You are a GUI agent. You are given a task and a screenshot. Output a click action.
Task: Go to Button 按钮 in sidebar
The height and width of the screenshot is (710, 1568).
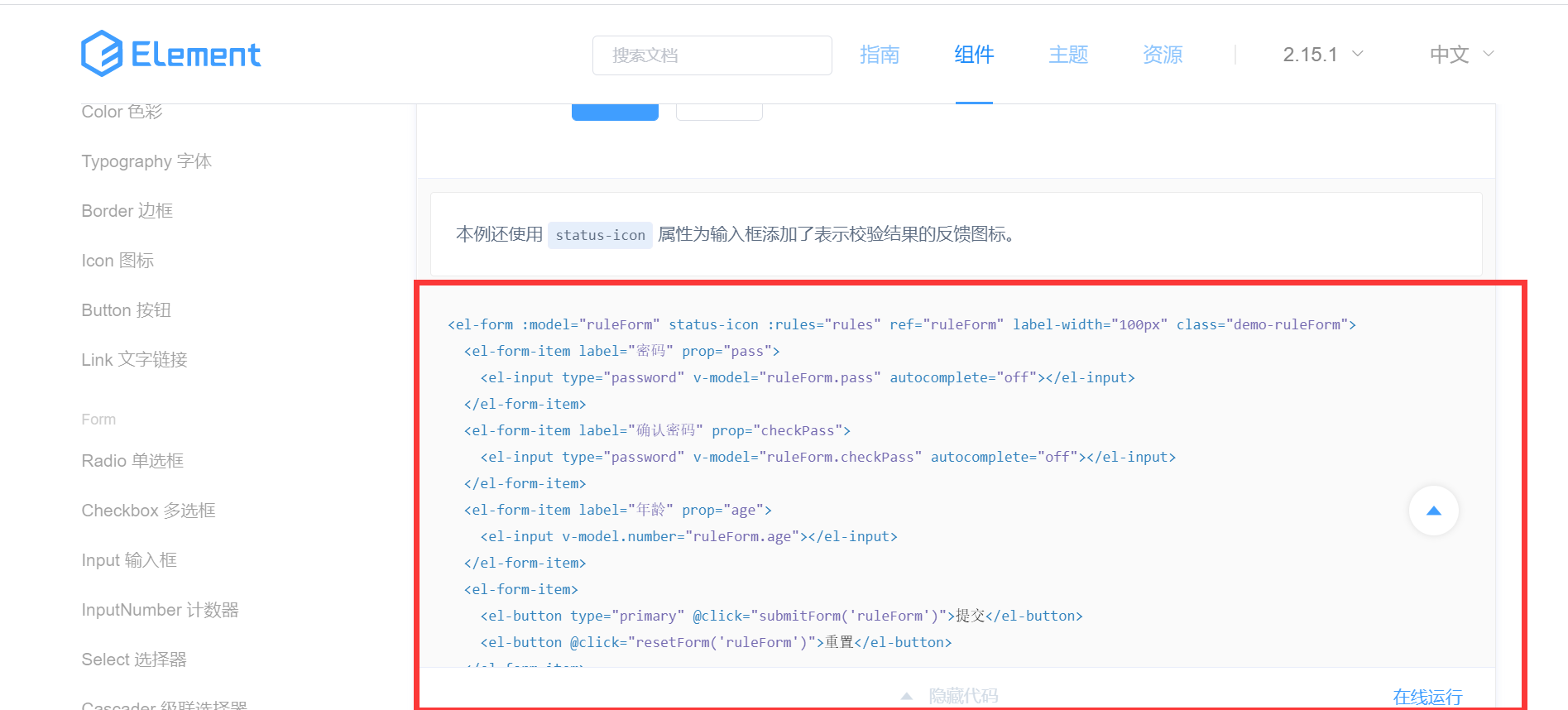click(x=126, y=310)
